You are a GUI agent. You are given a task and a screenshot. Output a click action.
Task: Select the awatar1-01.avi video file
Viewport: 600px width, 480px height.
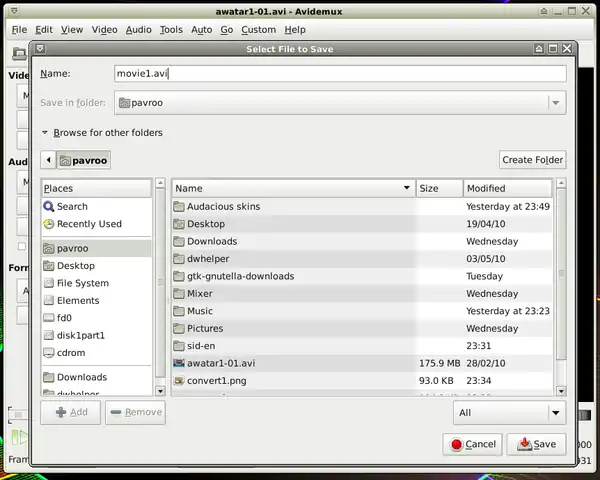point(220,363)
